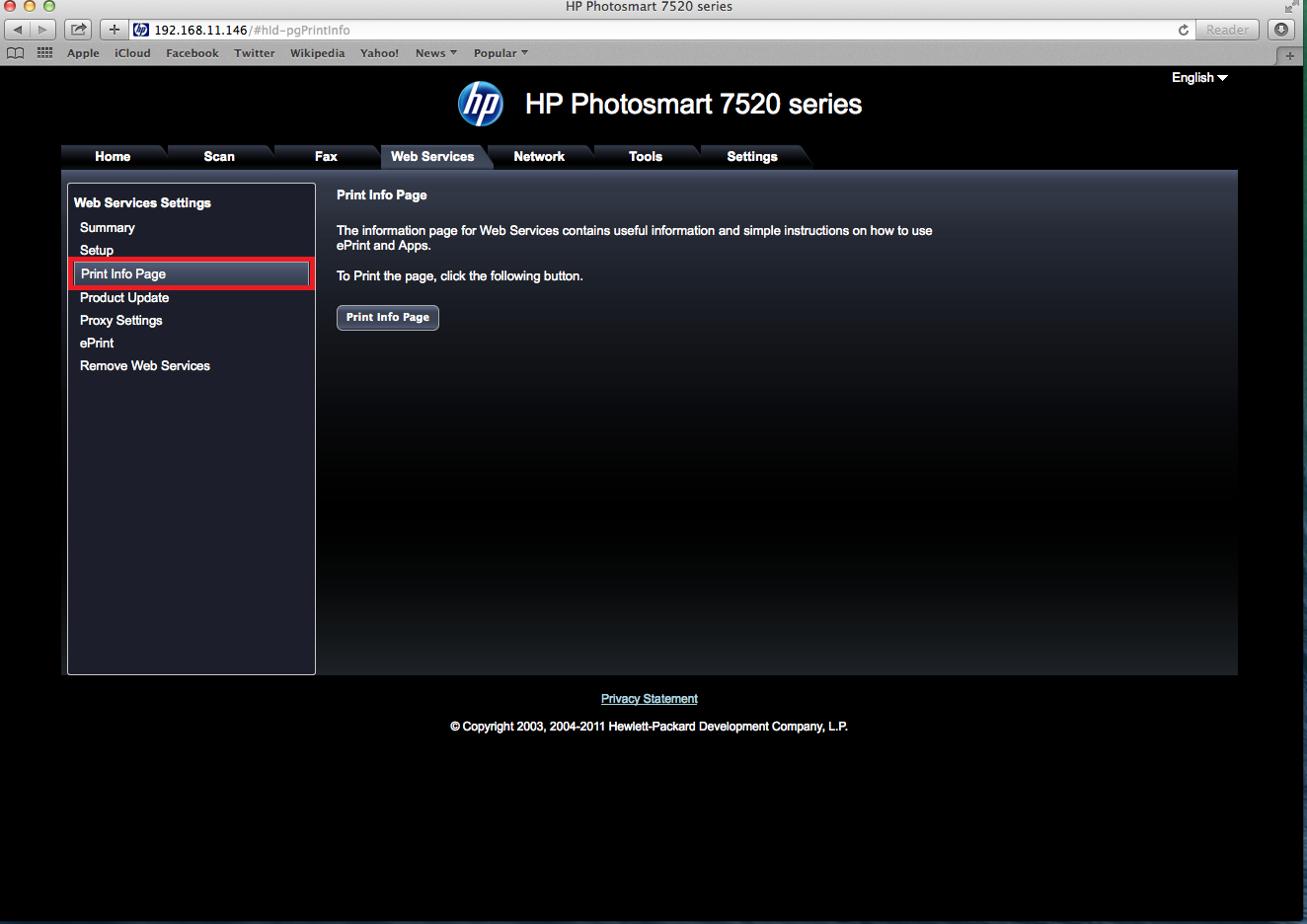The width and height of the screenshot is (1307, 924).
Task: Open the Settings tab
Action: [752, 156]
